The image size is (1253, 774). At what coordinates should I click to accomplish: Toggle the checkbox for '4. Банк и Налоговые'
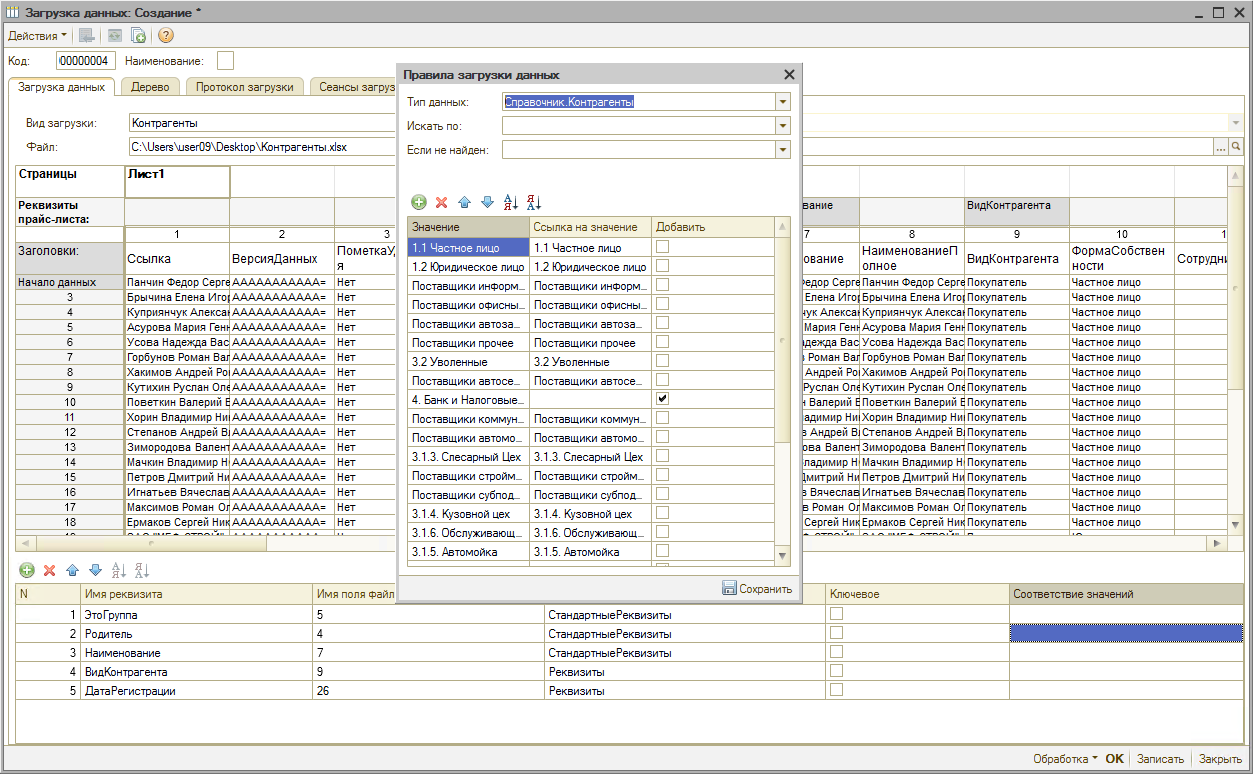tap(662, 398)
